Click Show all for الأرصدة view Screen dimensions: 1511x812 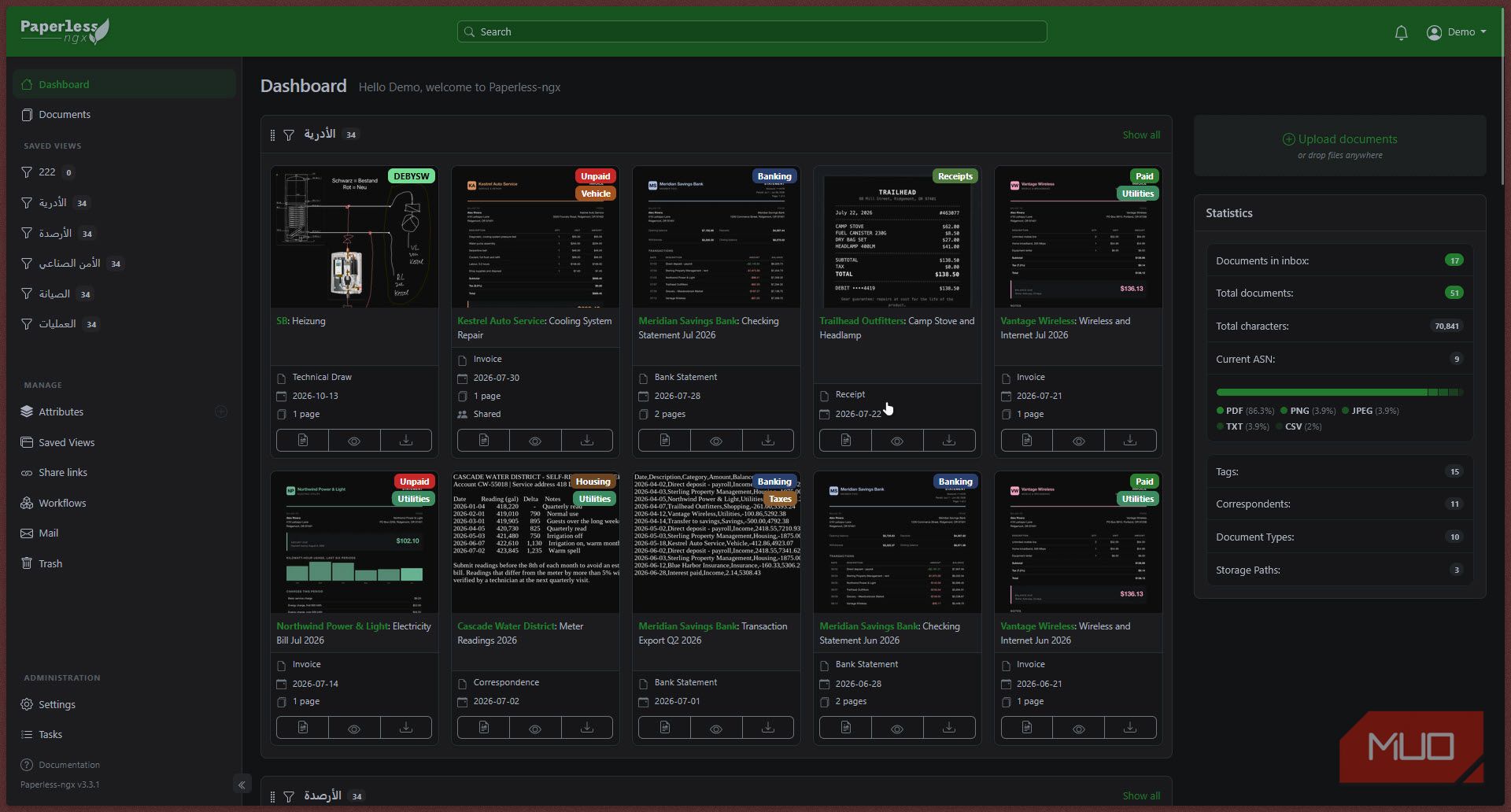tap(1141, 795)
